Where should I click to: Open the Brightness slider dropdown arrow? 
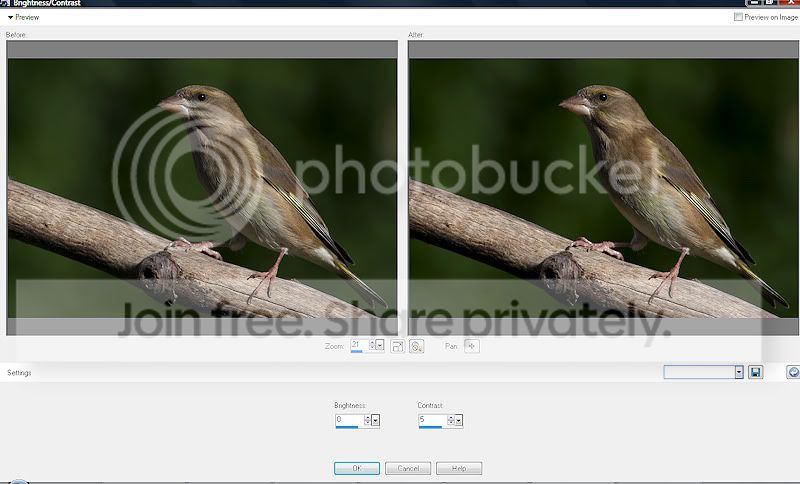click(x=376, y=420)
